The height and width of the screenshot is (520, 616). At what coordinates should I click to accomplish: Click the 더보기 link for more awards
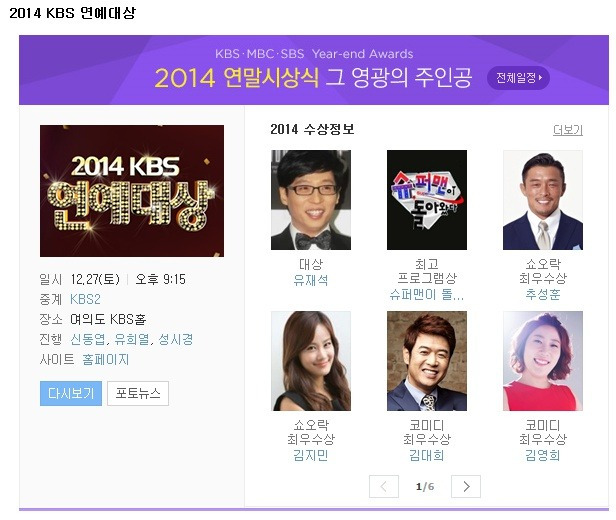pos(568,130)
